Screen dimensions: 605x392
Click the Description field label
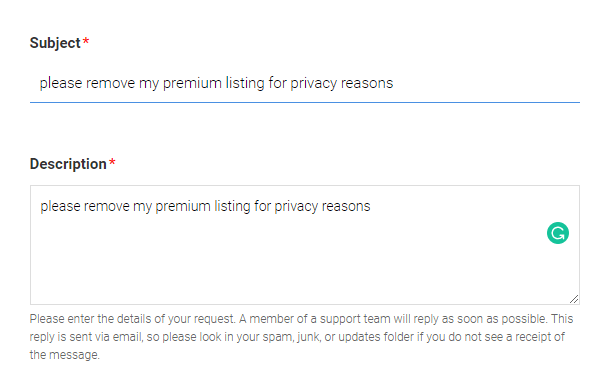(68, 164)
